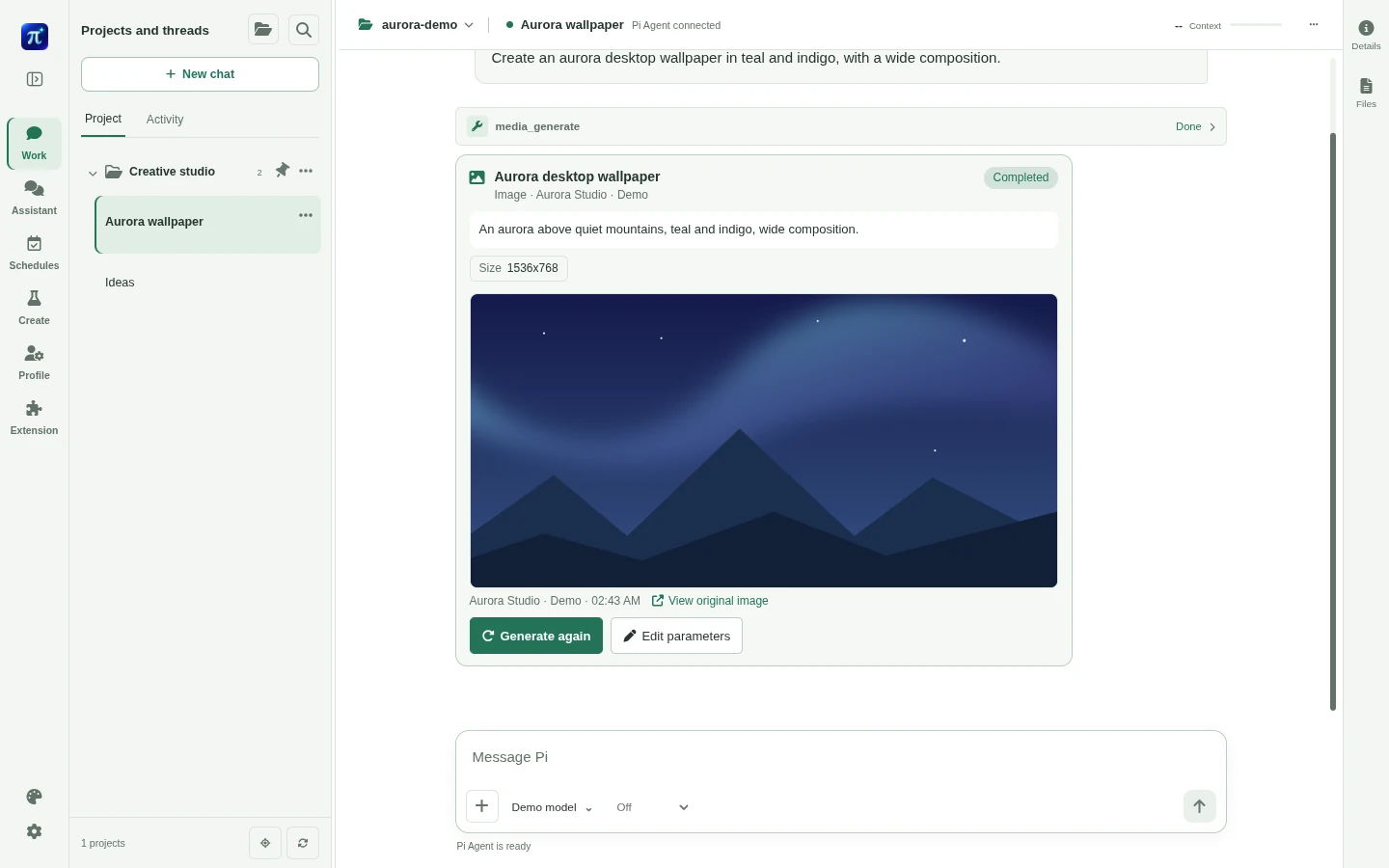Click the Aurora wallpaper header title
This screenshot has height=868, width=1389.
[x=572, y=25]
